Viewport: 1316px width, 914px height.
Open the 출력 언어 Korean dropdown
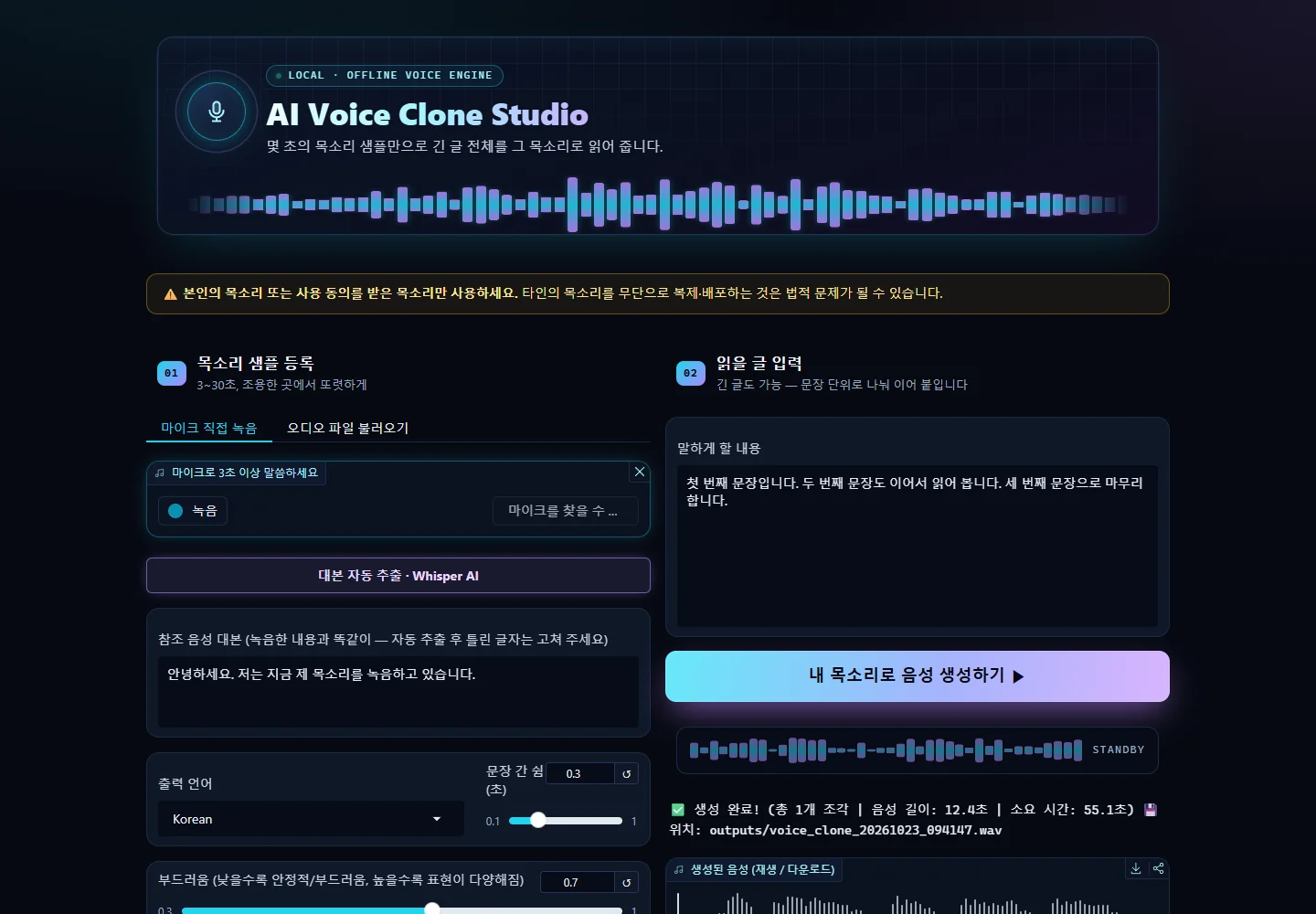(x=311, y=819)
